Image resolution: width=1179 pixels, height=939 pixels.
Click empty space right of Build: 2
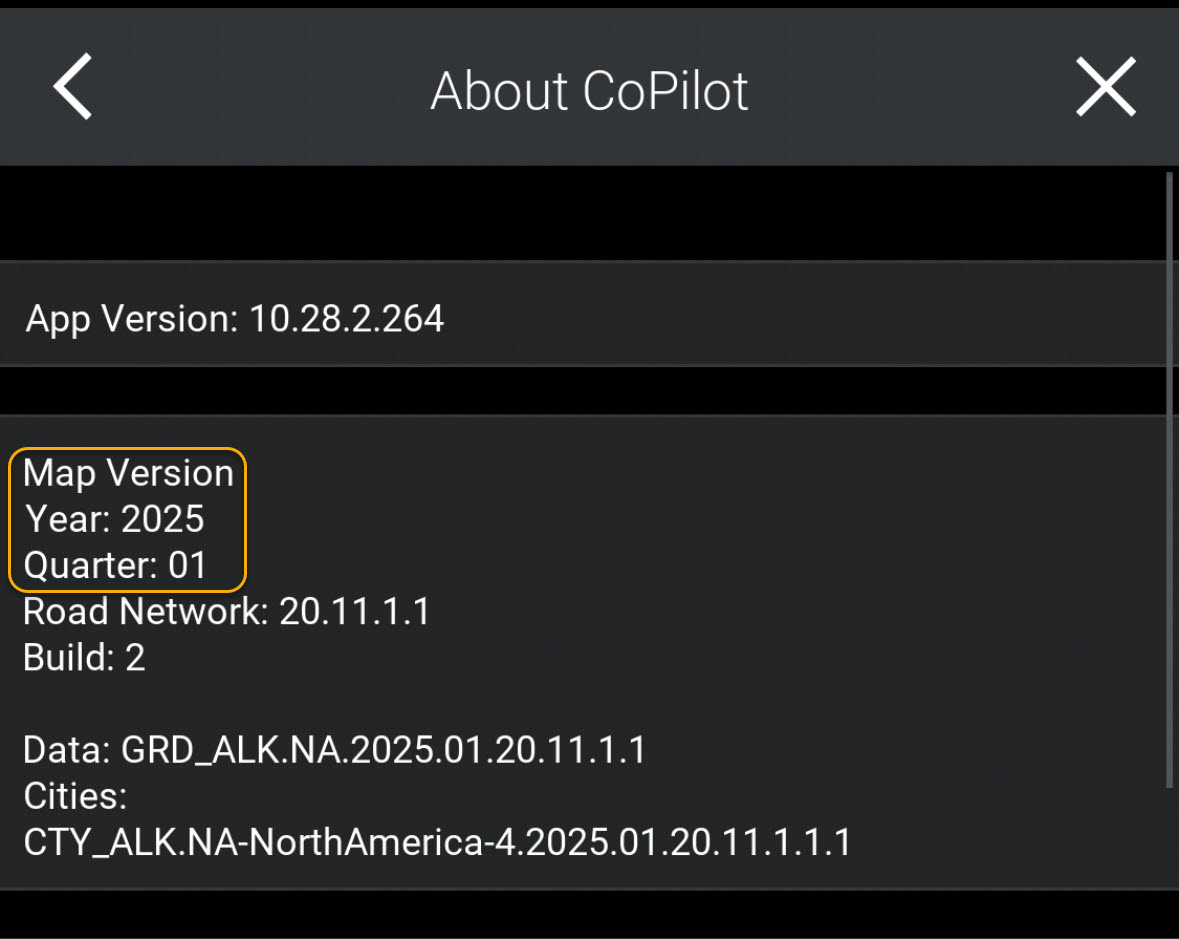600,657
